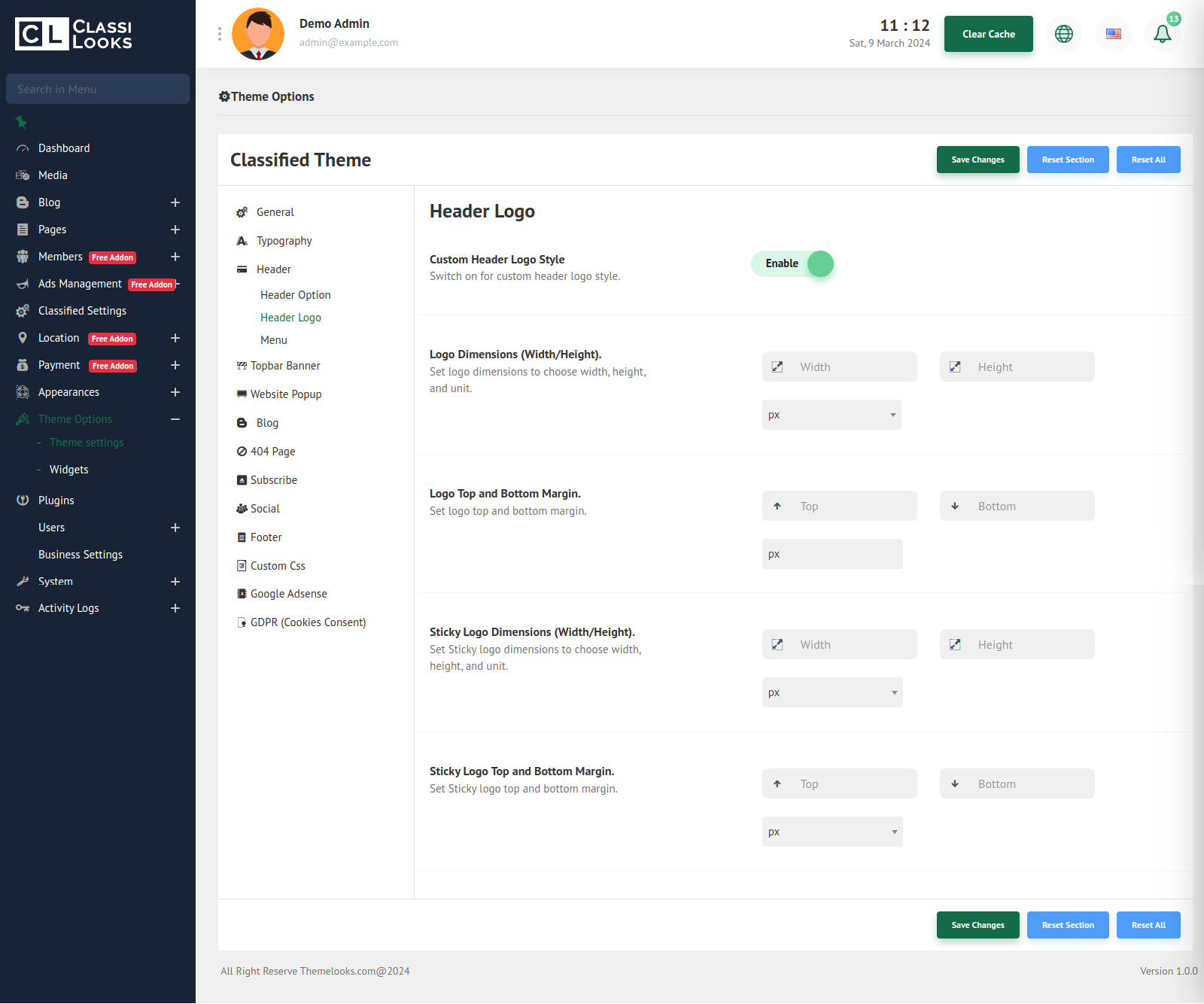Click the green pin icon in sidebar
Image resolution: width=1204 pixels, height=1004 pixels.
point(21,122)
